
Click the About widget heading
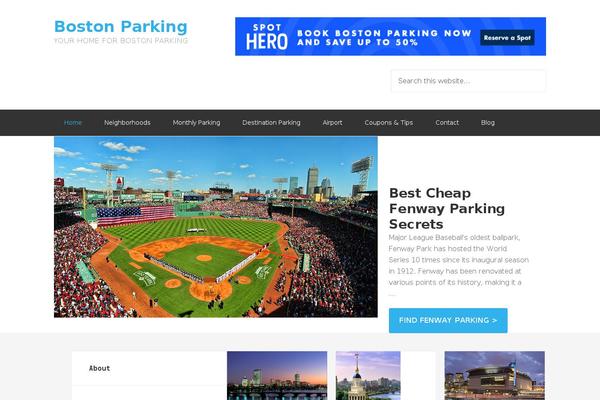tap(99, 368)
